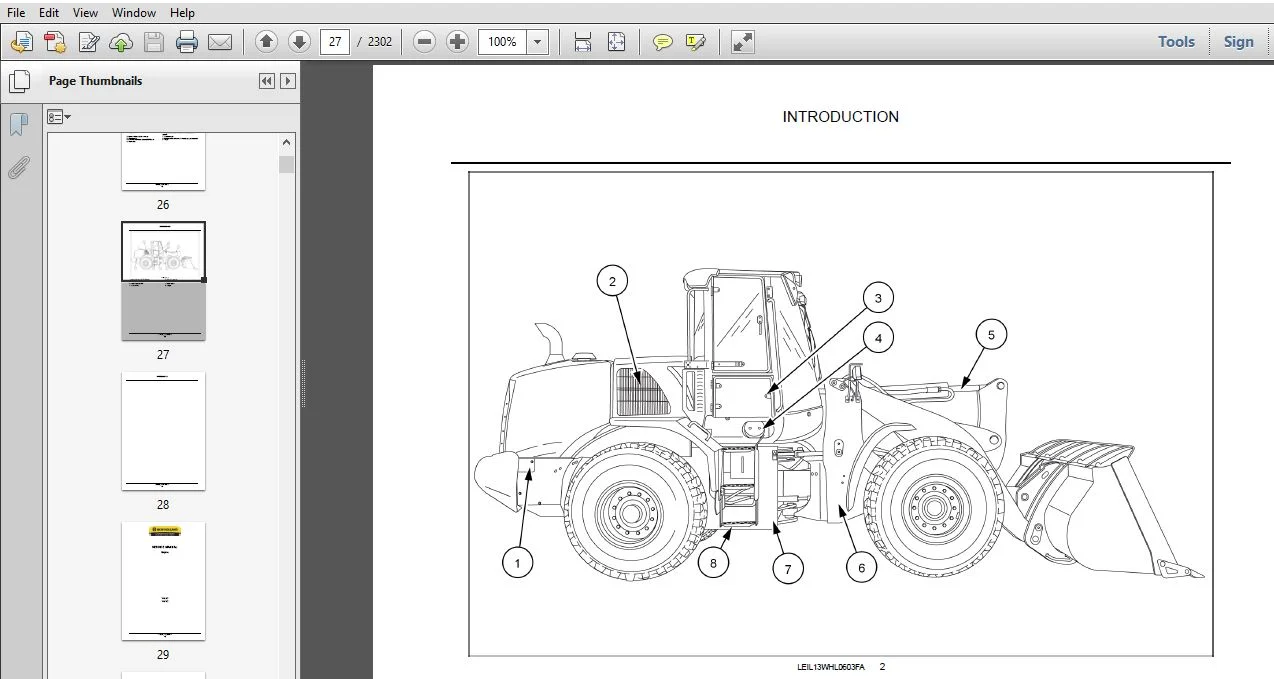The height and width of the screenshot is (679, 1274).
Task: Click the Convert to PDF icon
Action: tap(55, 42)
